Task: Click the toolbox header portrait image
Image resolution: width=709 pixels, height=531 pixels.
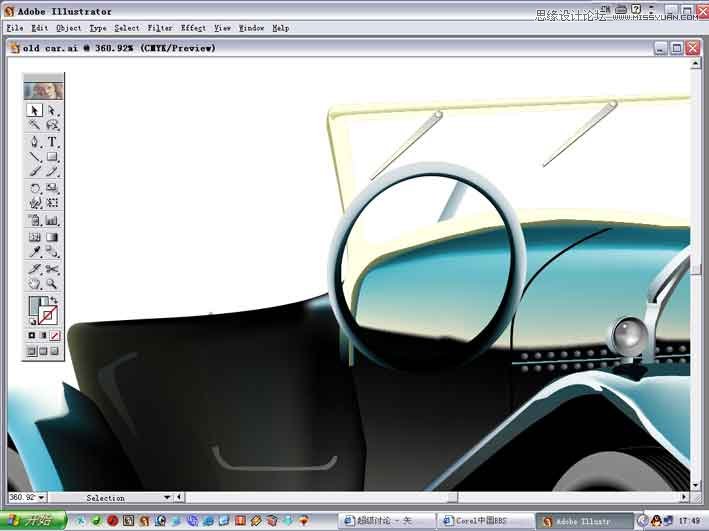Action: point(43,91)
